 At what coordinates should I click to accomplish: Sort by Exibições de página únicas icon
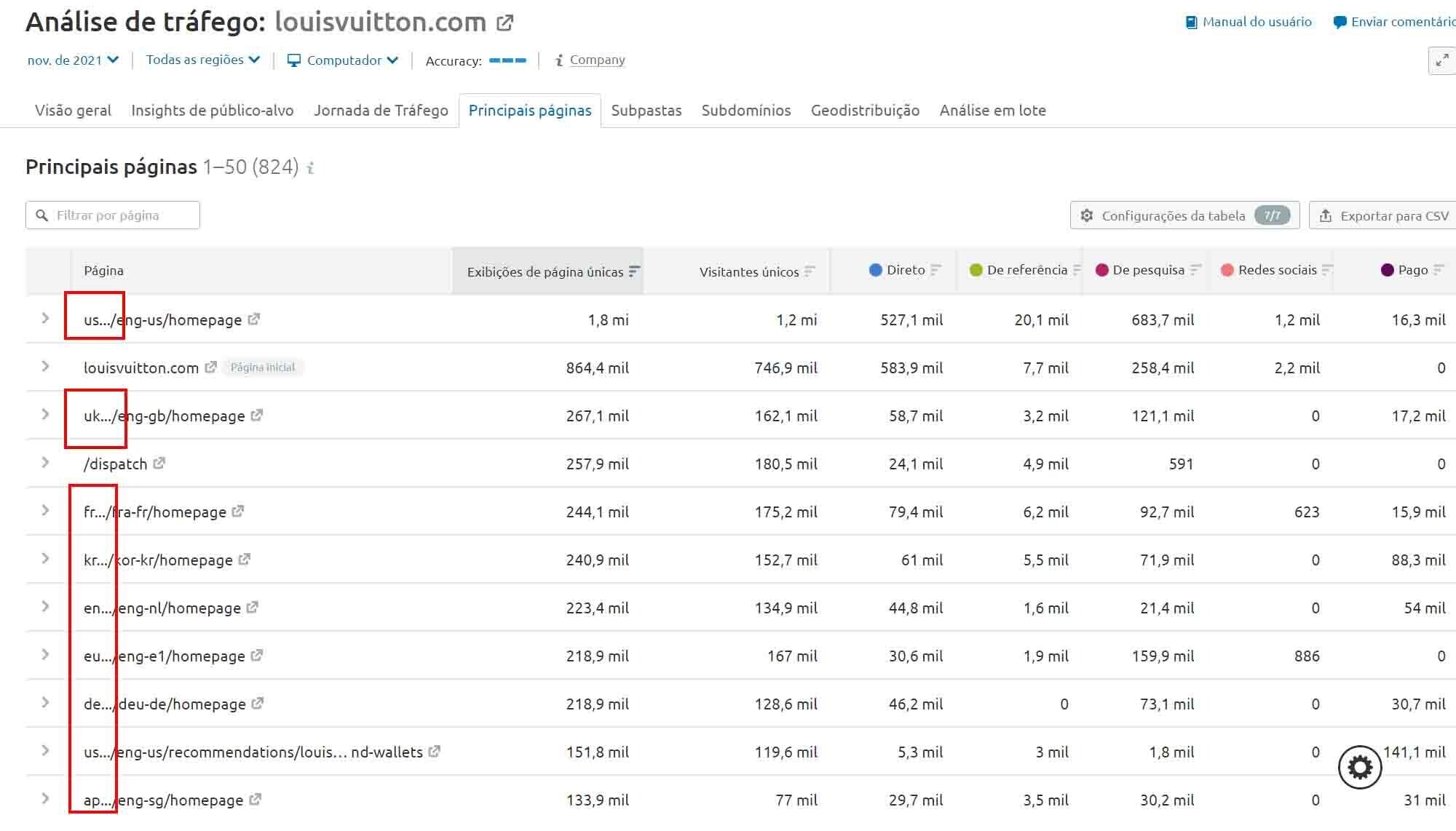(634, 271)
